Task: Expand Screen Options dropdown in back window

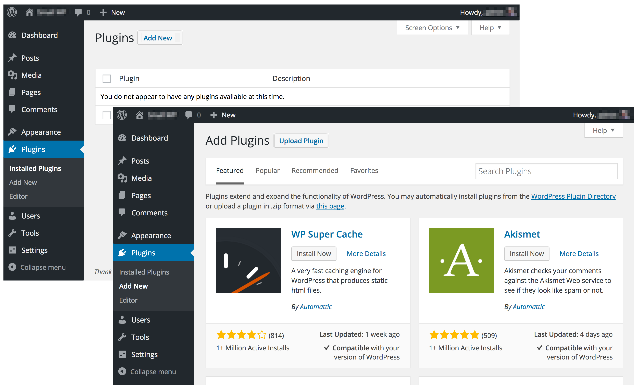Action: (432, 28)
